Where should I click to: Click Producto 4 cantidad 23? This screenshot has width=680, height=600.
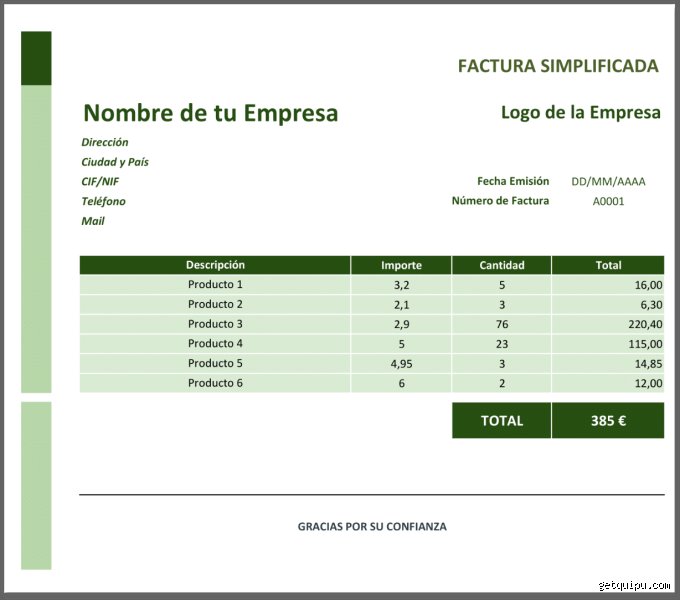[x=502, y=344]
